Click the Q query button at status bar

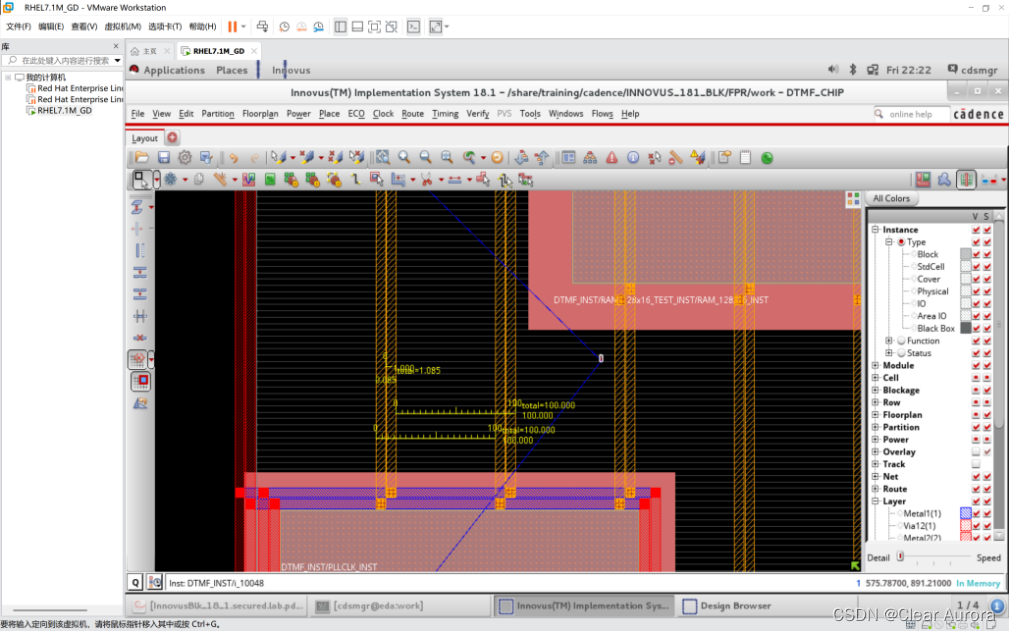pos(135,583)
